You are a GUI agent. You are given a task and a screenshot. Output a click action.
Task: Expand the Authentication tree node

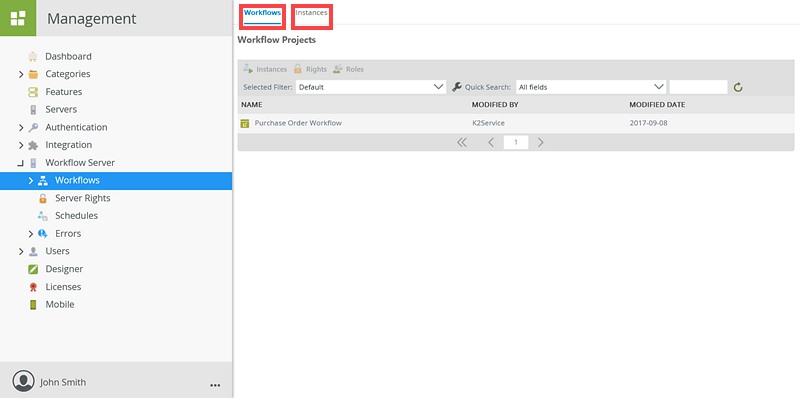[x=21, y=128]
